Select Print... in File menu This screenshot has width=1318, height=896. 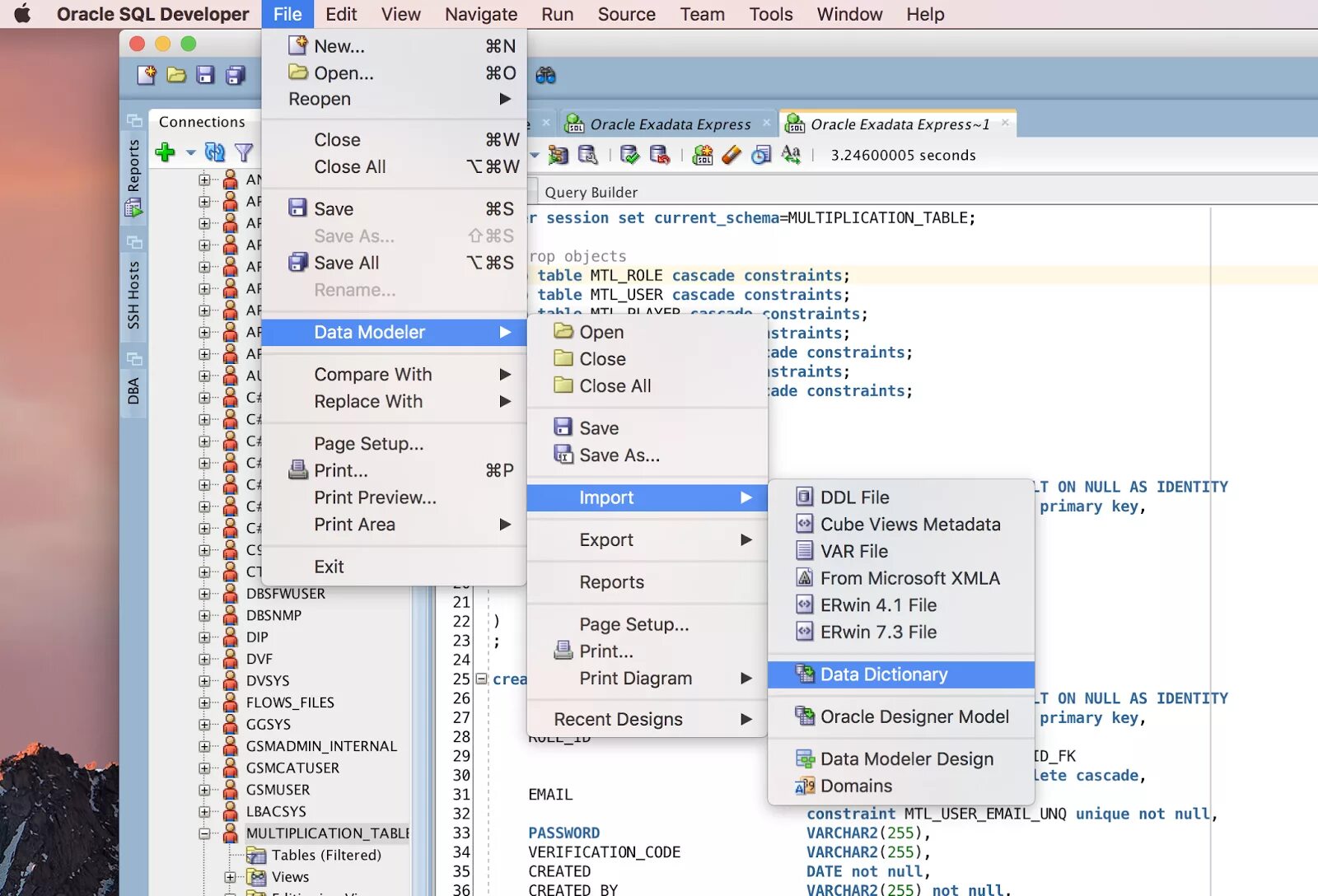pyautogui.click(x=394, y=471)
